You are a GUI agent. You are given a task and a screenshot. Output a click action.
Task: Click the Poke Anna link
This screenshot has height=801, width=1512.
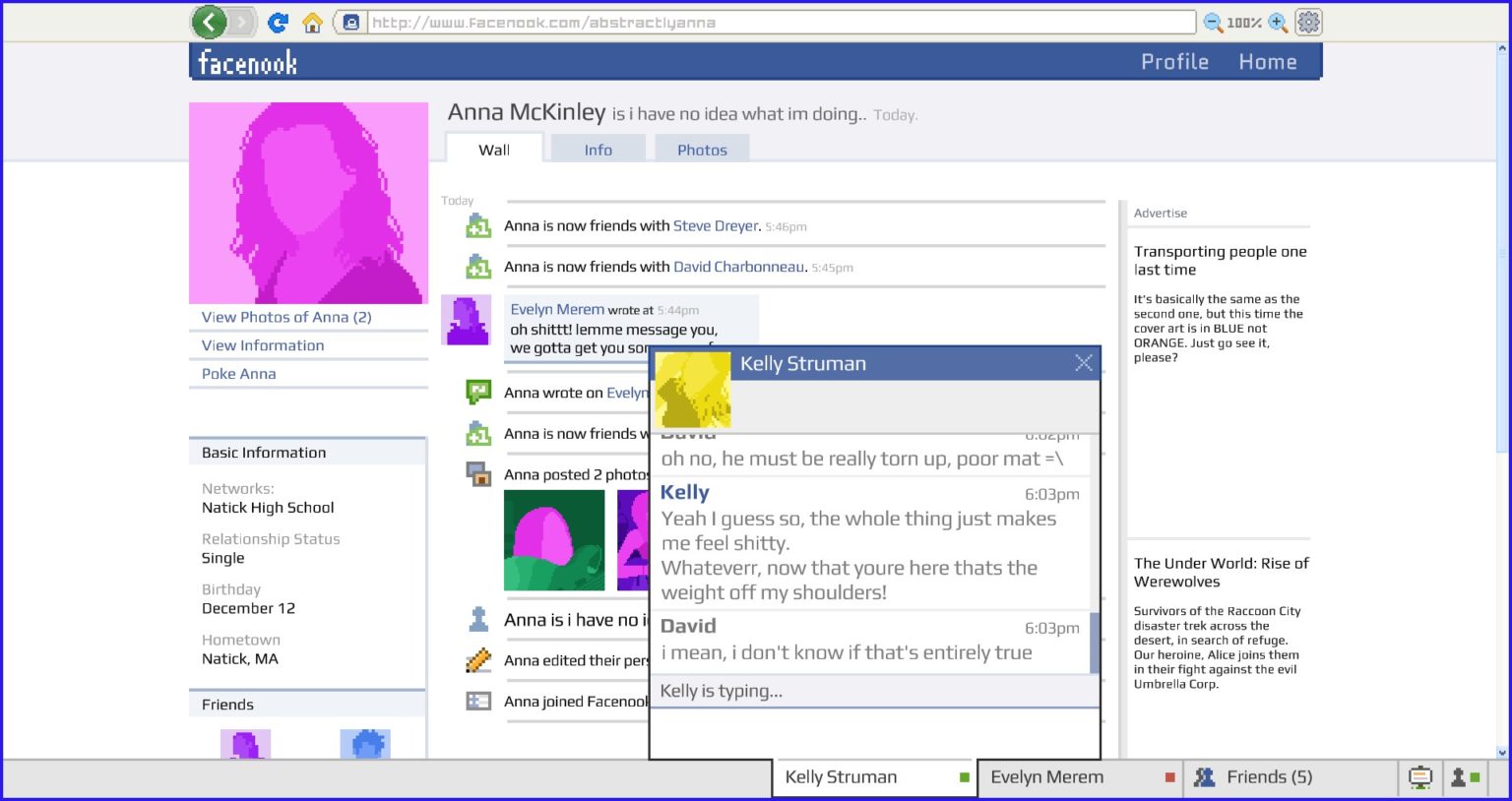click(239, 374)
